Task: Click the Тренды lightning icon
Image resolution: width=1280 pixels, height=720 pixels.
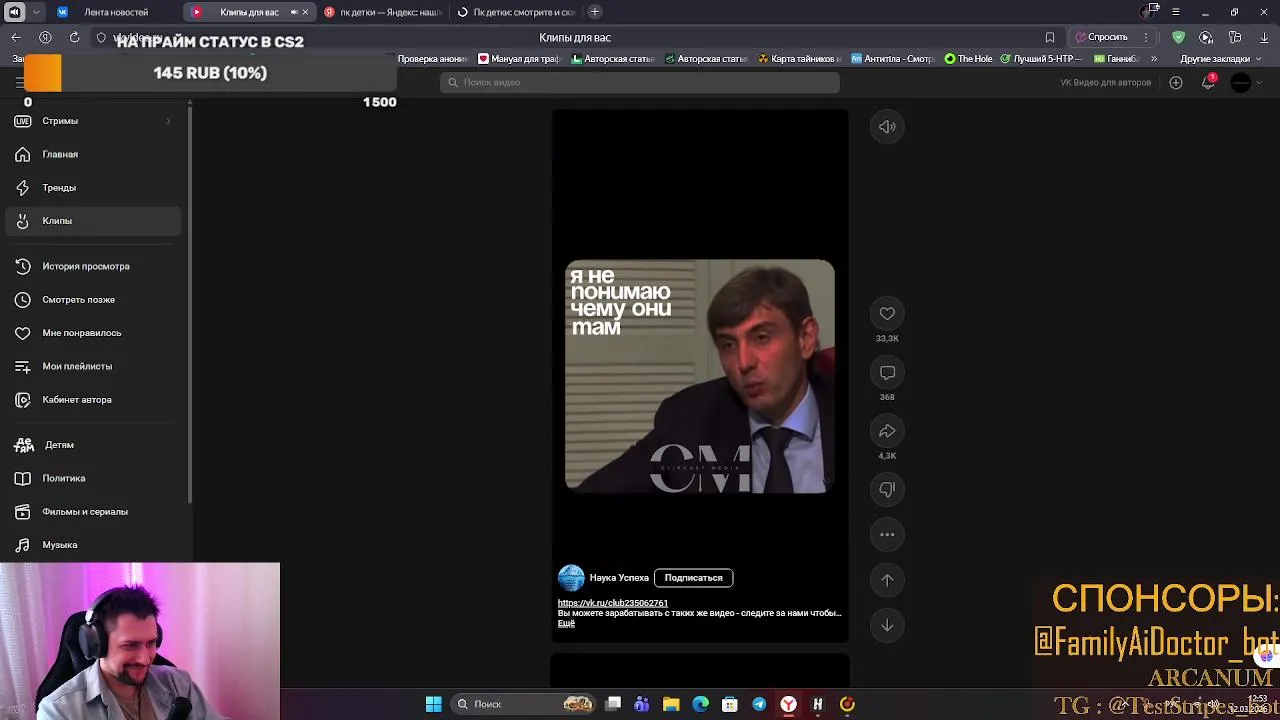Action: [x=22, y=187]
